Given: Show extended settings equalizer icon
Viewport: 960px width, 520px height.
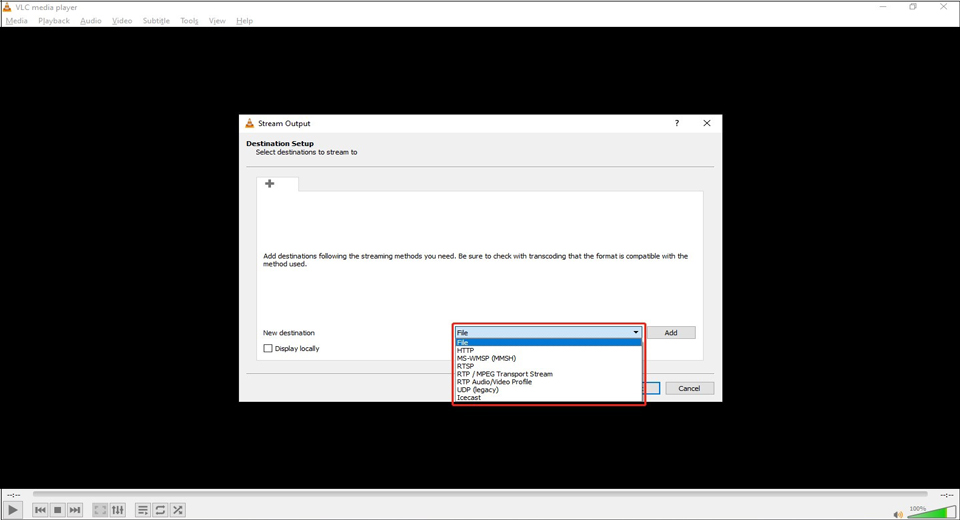Looking at the screenshot, I should click(118, 510).
